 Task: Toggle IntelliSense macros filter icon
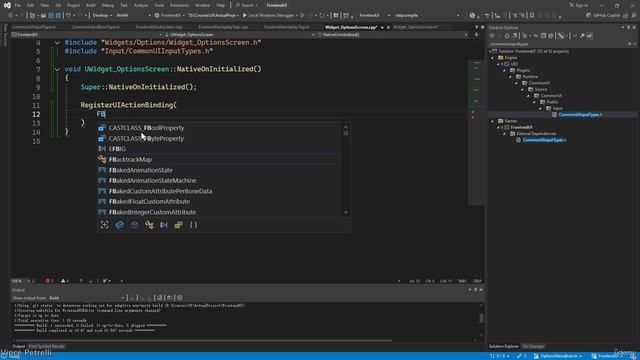(x=164, y=225)
